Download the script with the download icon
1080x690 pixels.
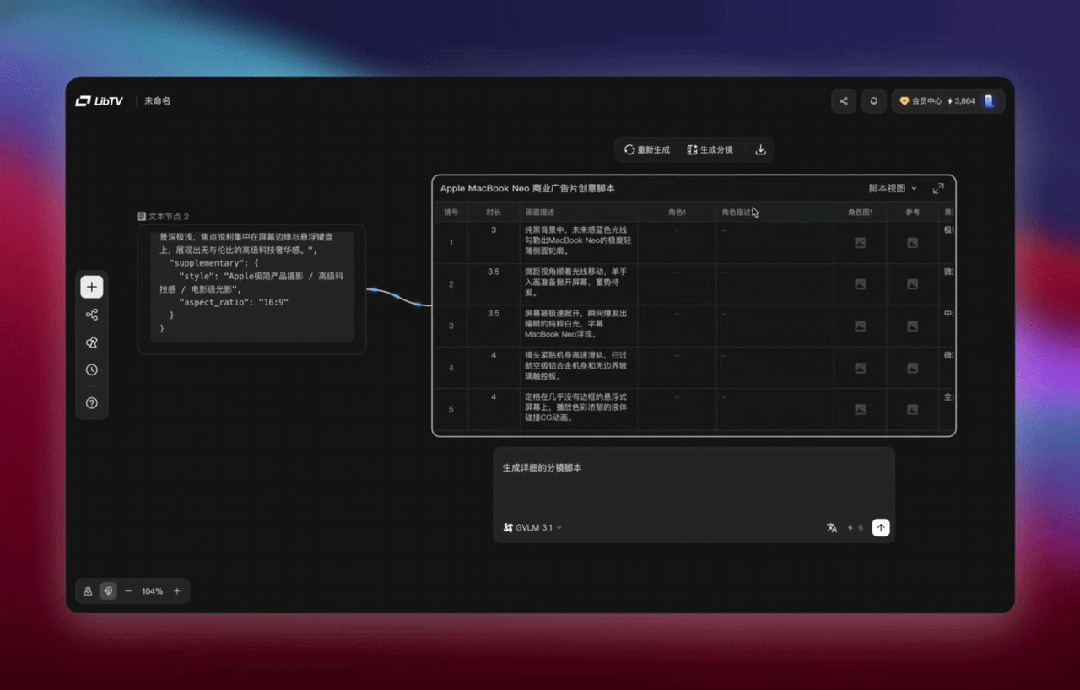click(760, 150)
